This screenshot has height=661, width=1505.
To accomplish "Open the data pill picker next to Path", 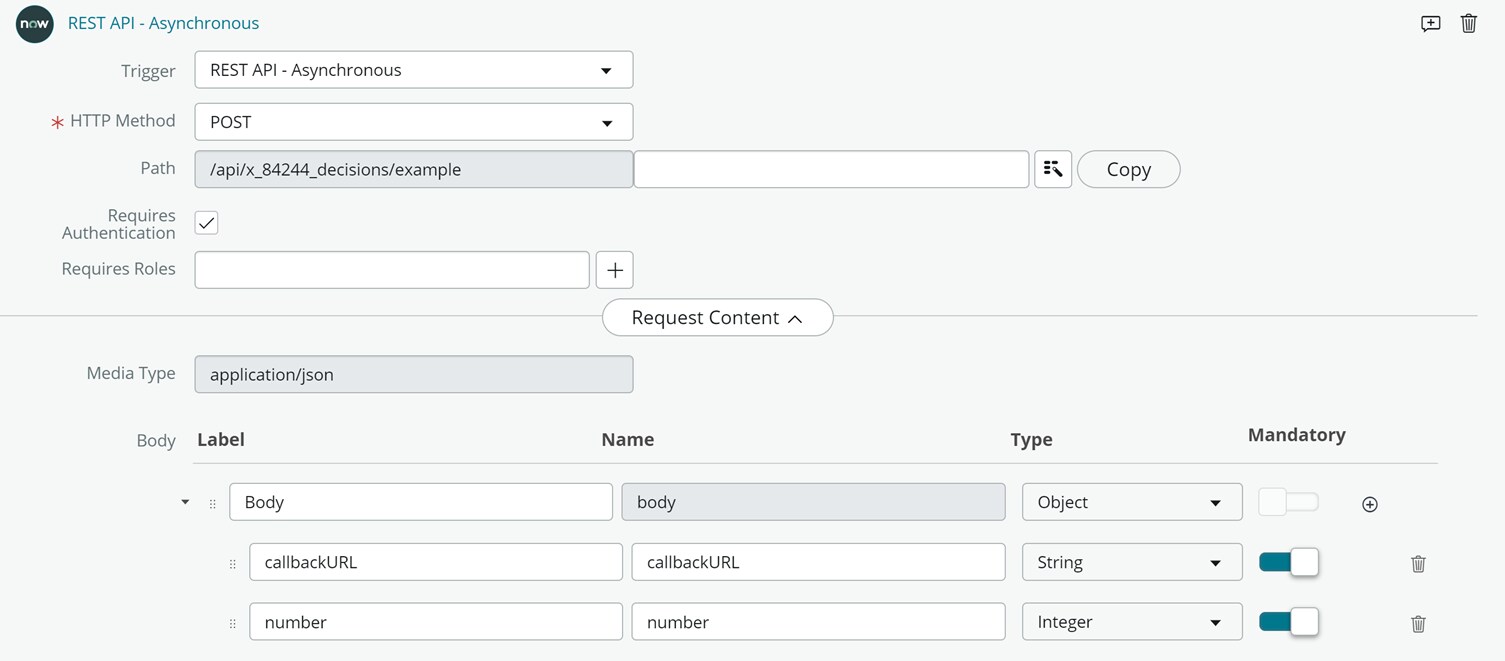I will pos(1053,170).
